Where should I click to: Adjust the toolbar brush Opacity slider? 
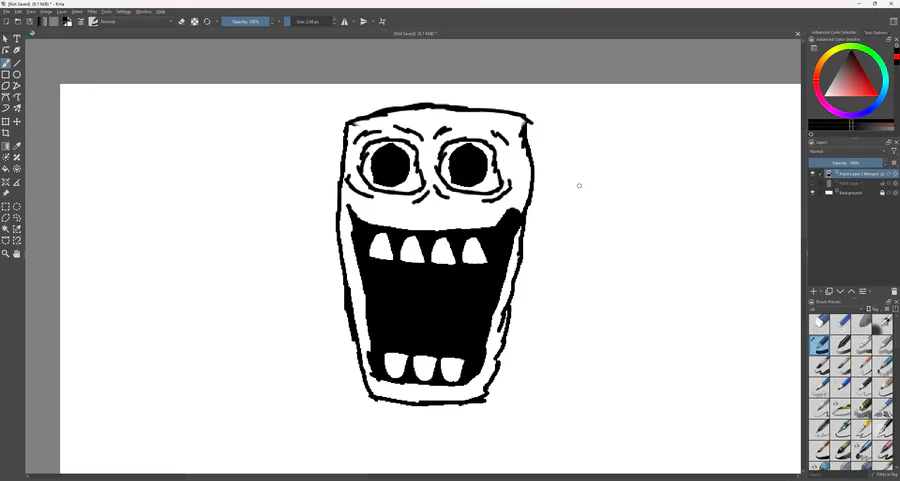point(245,22)
